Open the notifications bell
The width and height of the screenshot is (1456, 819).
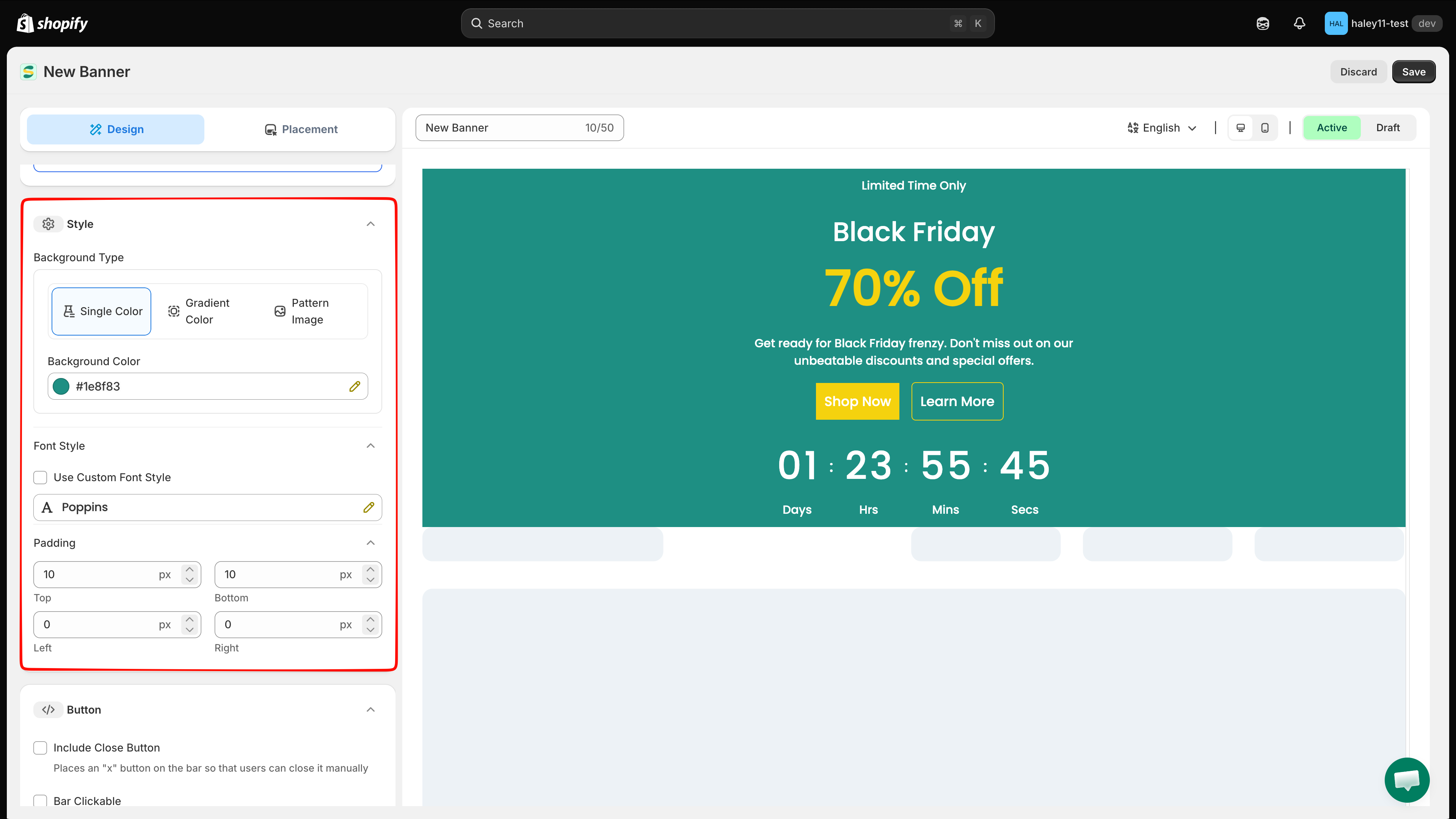tap(1299, 23)
